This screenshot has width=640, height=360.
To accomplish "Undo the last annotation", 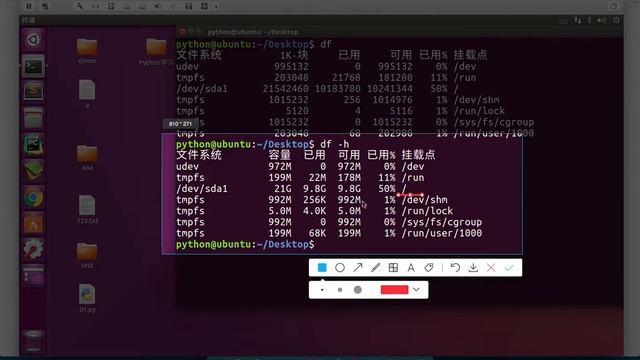I will [455, 267].
